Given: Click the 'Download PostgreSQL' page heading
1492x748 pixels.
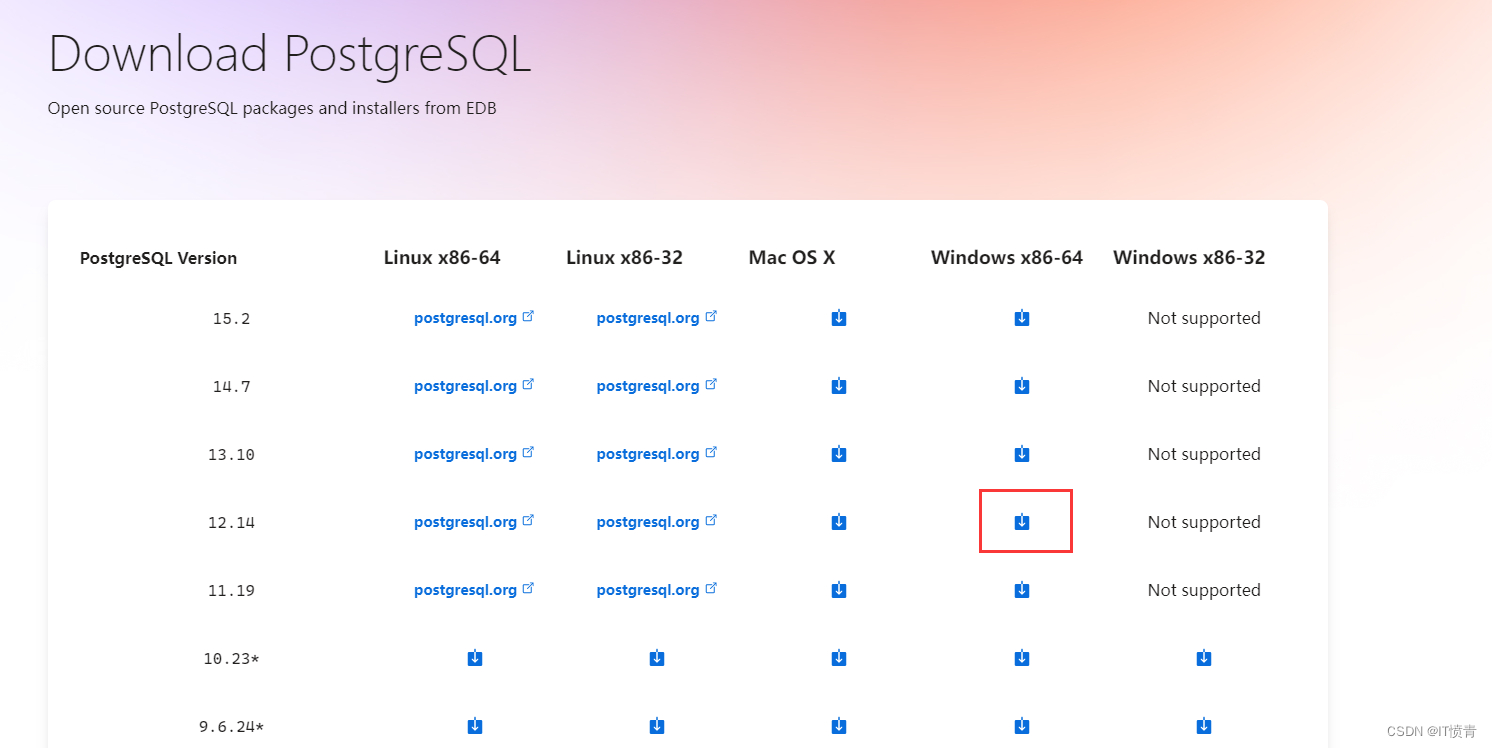Looking at the screenshot, I should click(x=290, y=55).
